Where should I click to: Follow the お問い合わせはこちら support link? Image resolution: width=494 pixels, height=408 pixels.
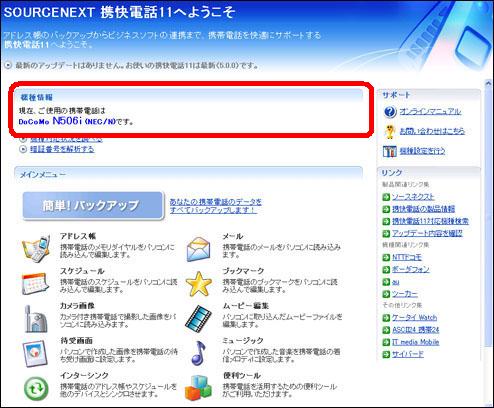tap(432, 131)
